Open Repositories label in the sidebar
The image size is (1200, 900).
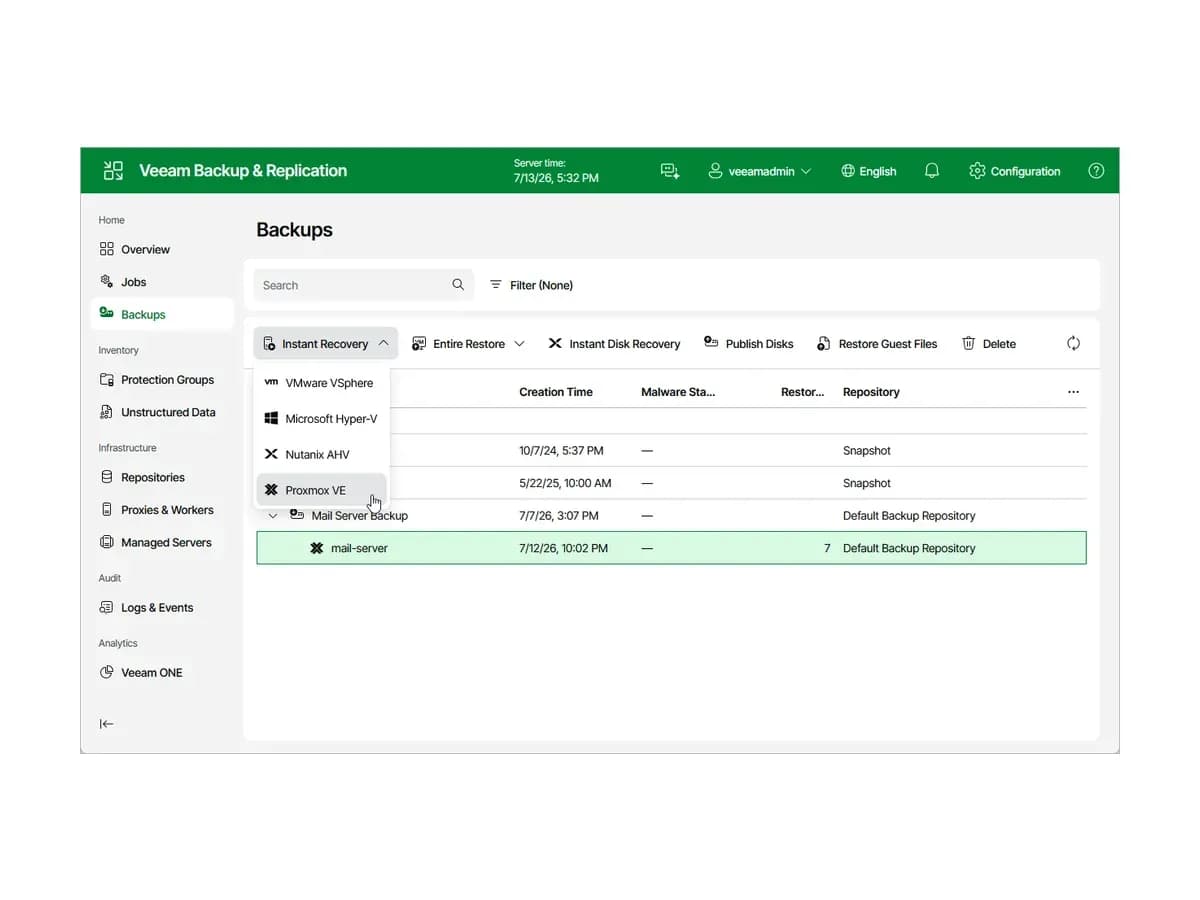153,477
